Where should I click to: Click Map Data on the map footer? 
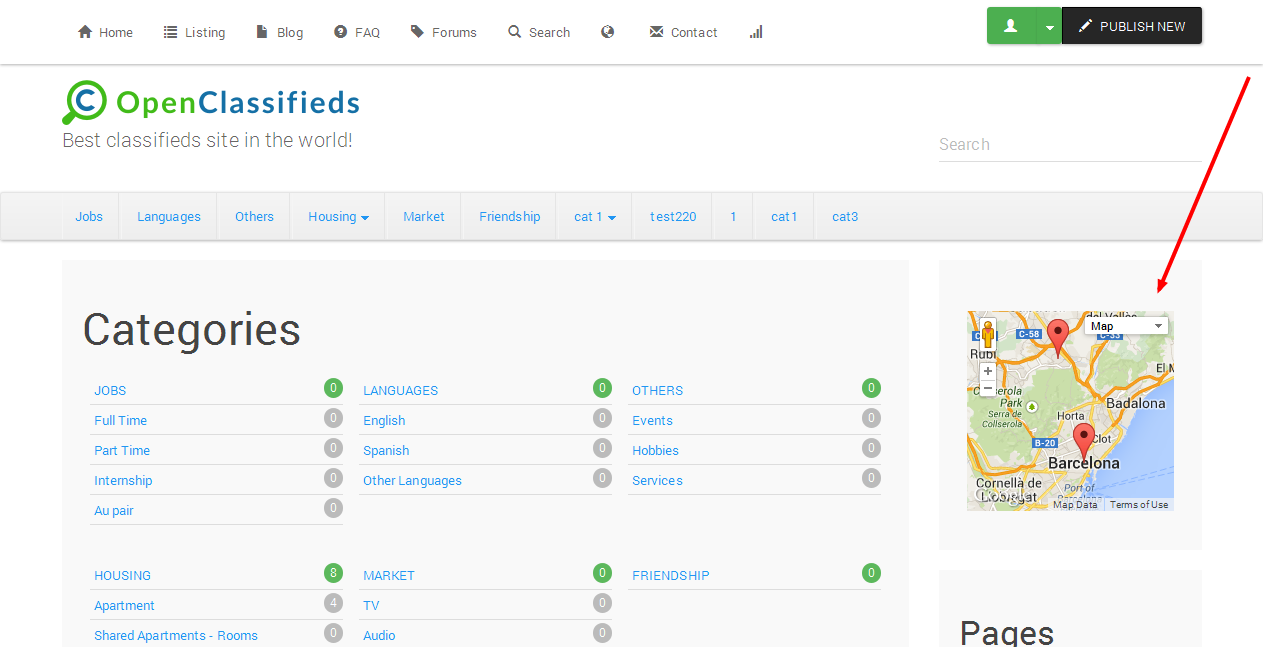pyautogui.click(x=1075, y=505)
